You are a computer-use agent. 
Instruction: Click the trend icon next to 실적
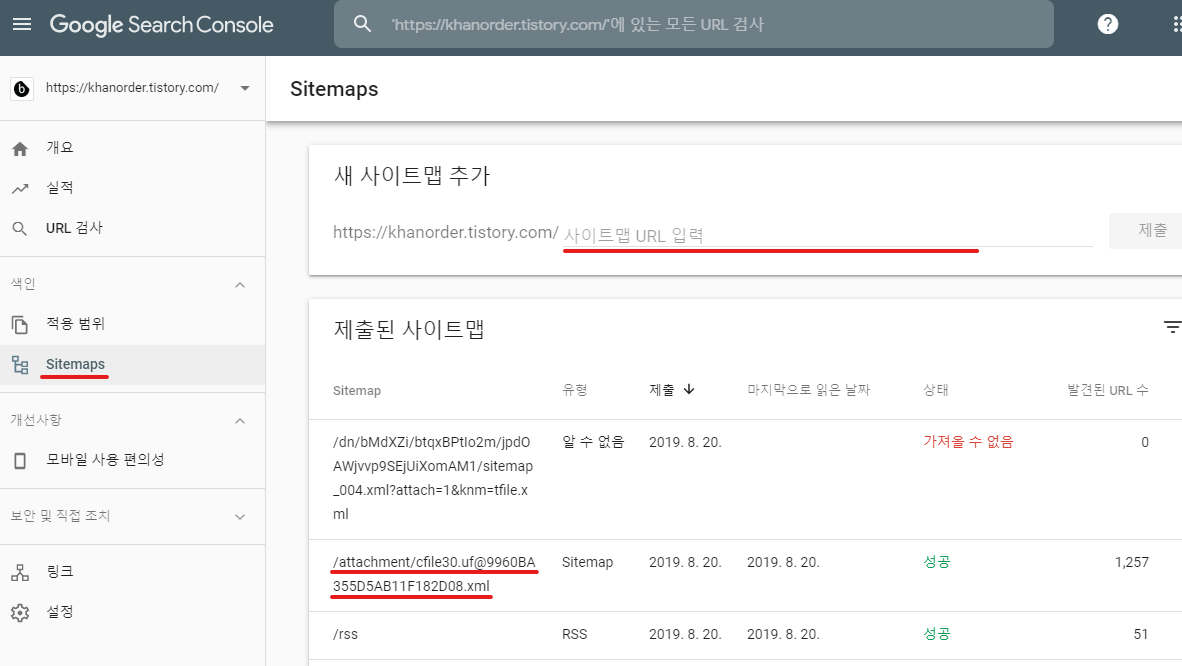click(20, 189)
